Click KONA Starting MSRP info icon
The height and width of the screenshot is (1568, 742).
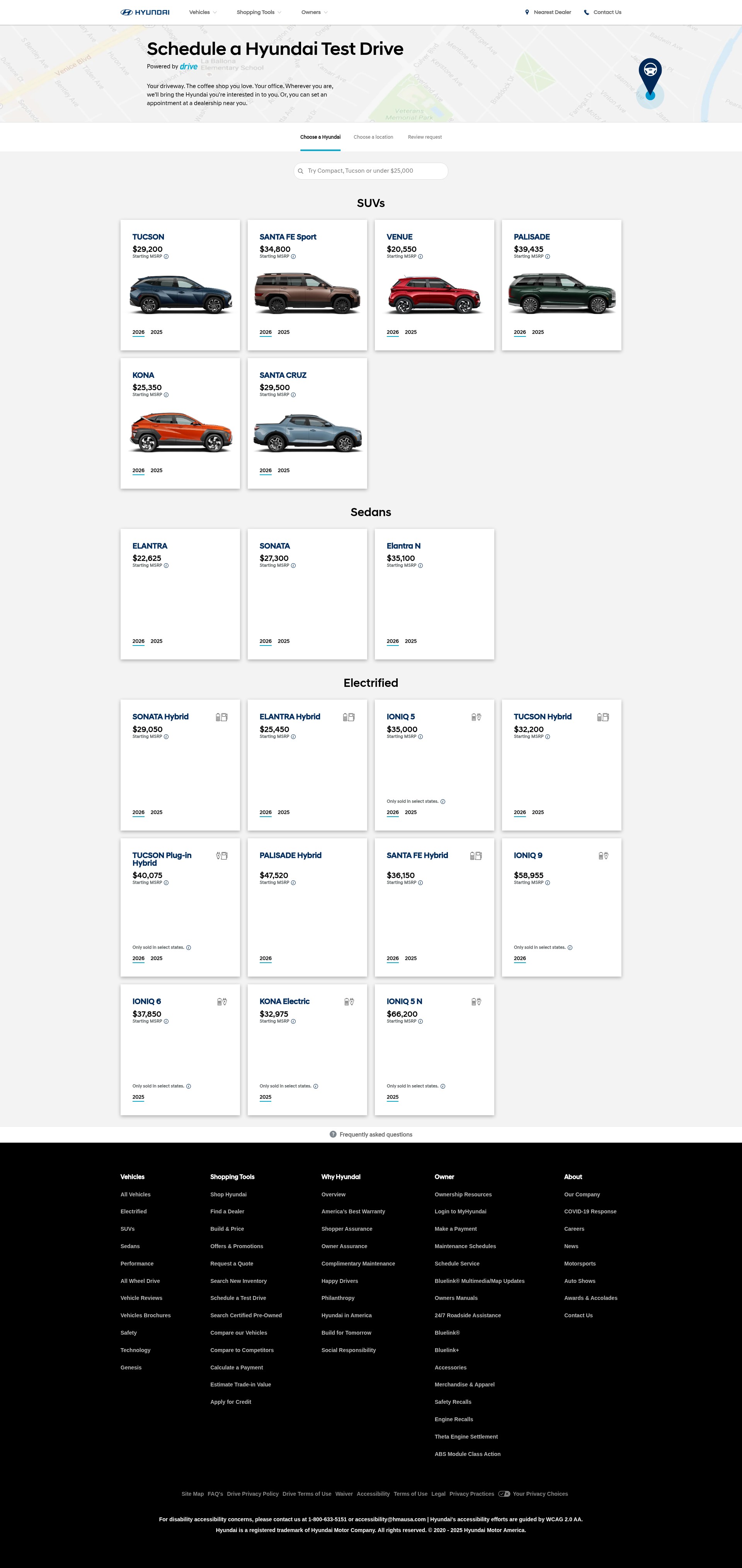click(x=166, y=395)
